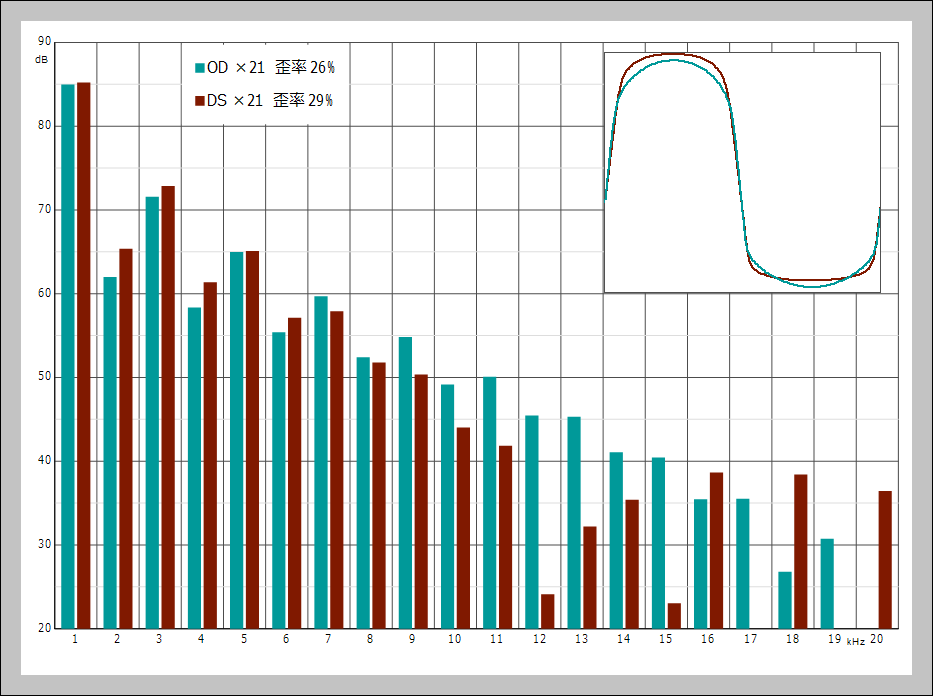Click the 'dB' unit label
The image size is (933, 696).
(41, 59)
